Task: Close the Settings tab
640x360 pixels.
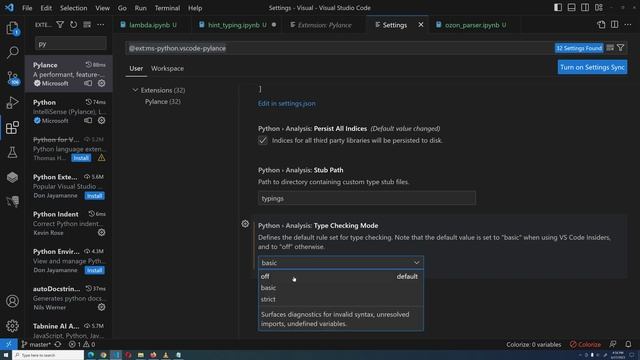Action: click(421, 25)
